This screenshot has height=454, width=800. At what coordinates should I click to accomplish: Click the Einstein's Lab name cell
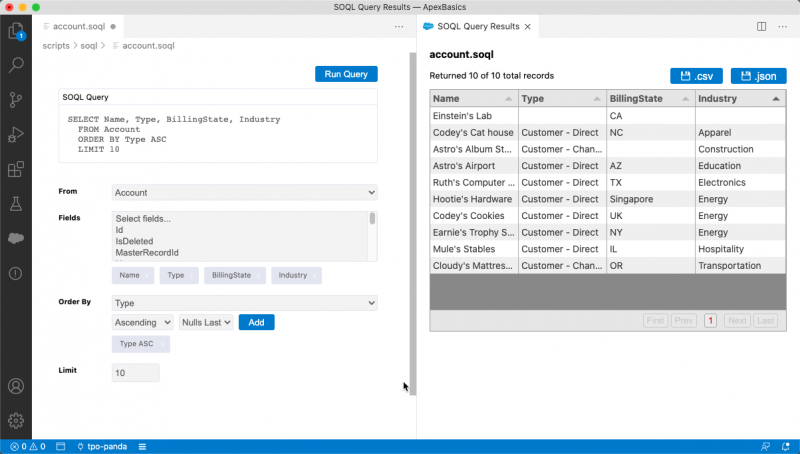[x=474, y=116]
